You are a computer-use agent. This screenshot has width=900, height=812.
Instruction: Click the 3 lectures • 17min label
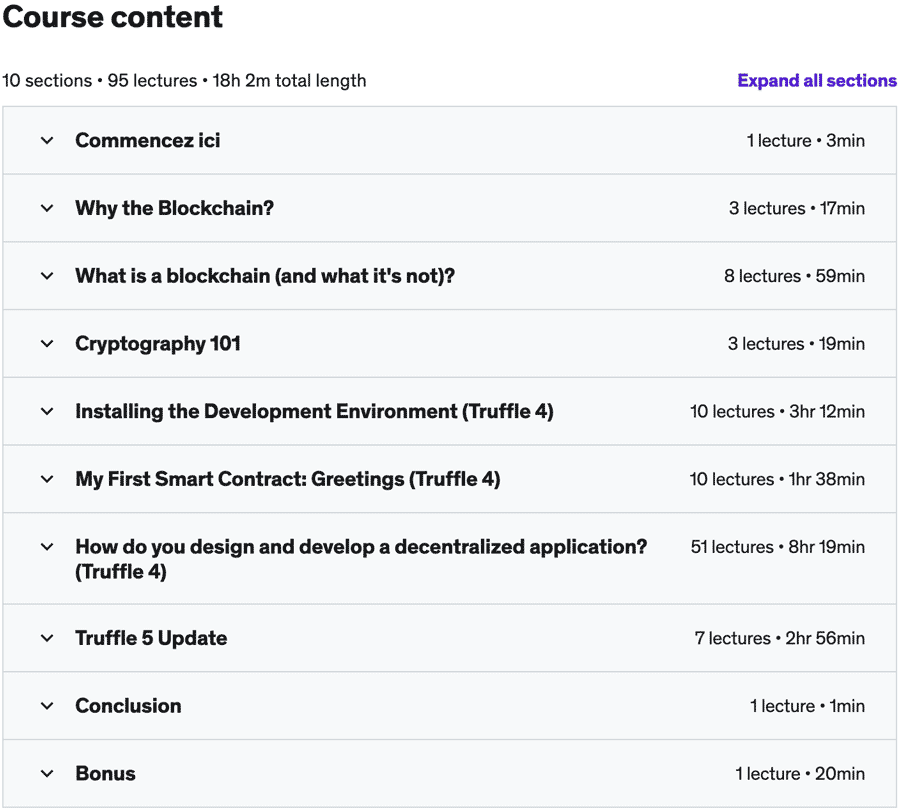click(x=797, y=208)
